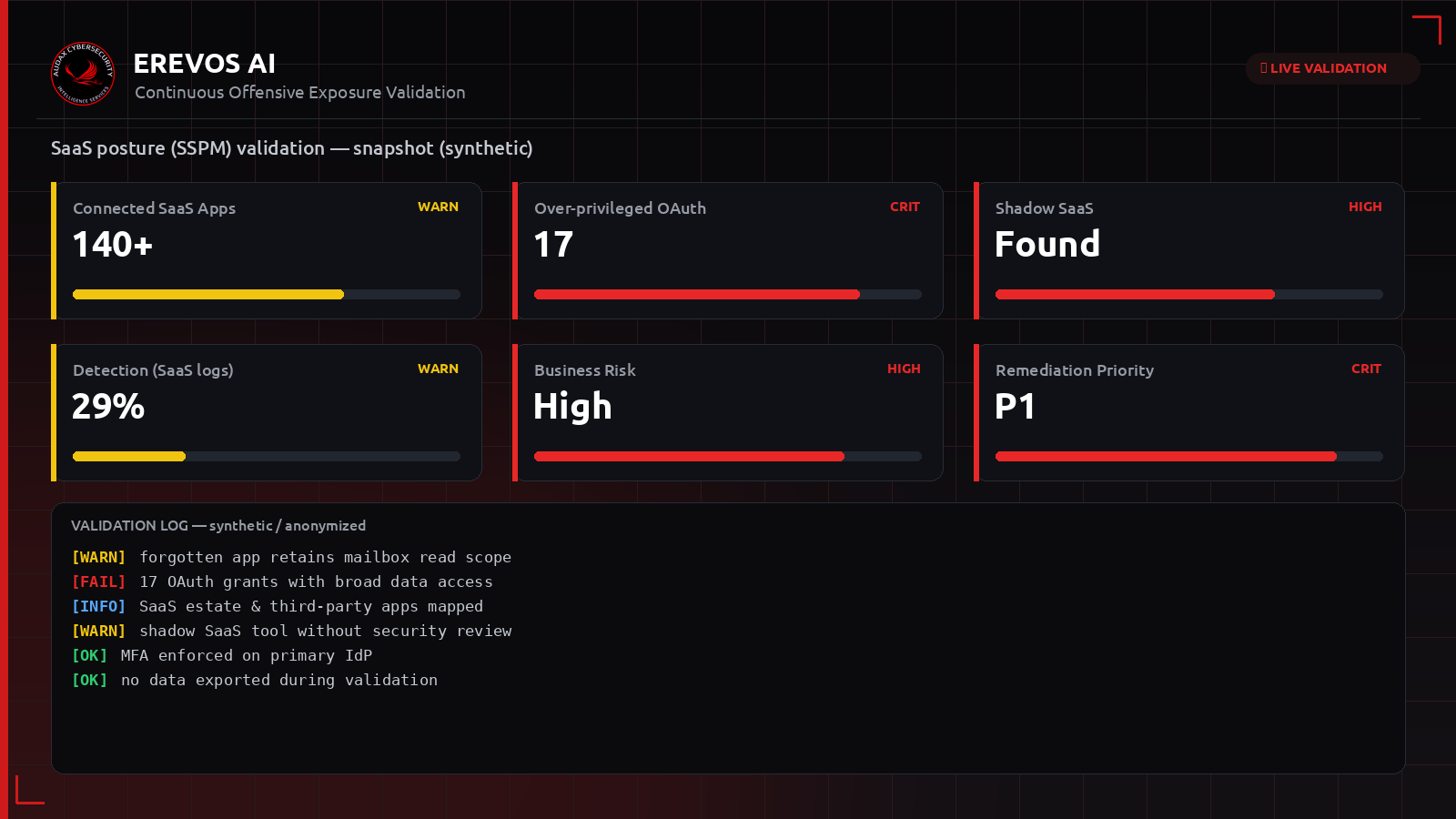The image size is (1456, 819).
Task: Click the [FAIL] tag in validation log
Action: 98,581
